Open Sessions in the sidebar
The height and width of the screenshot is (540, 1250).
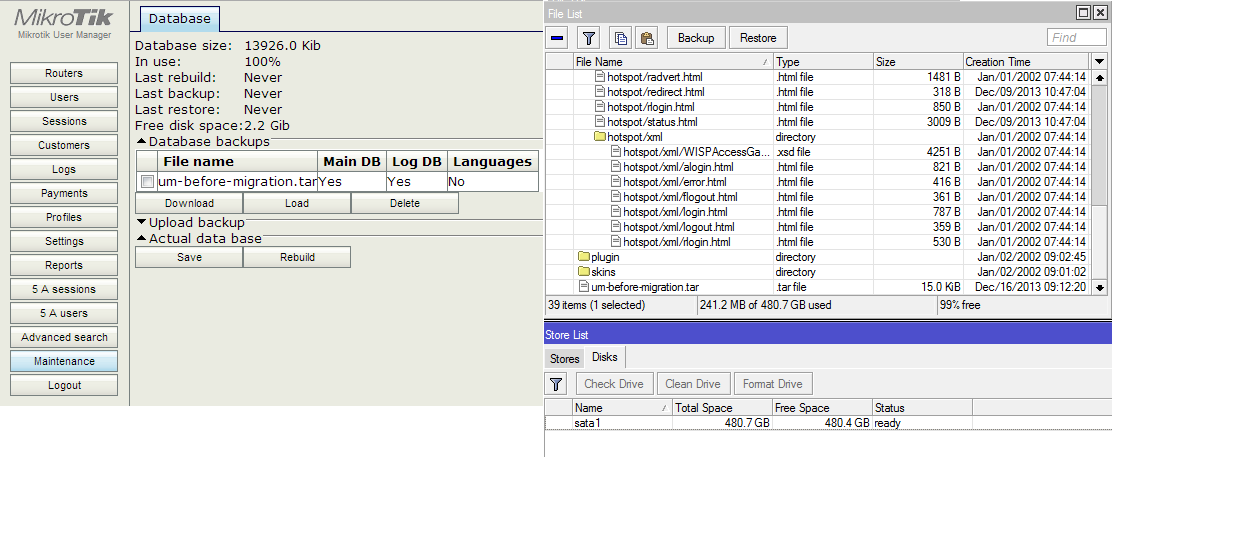click(64, 121)
